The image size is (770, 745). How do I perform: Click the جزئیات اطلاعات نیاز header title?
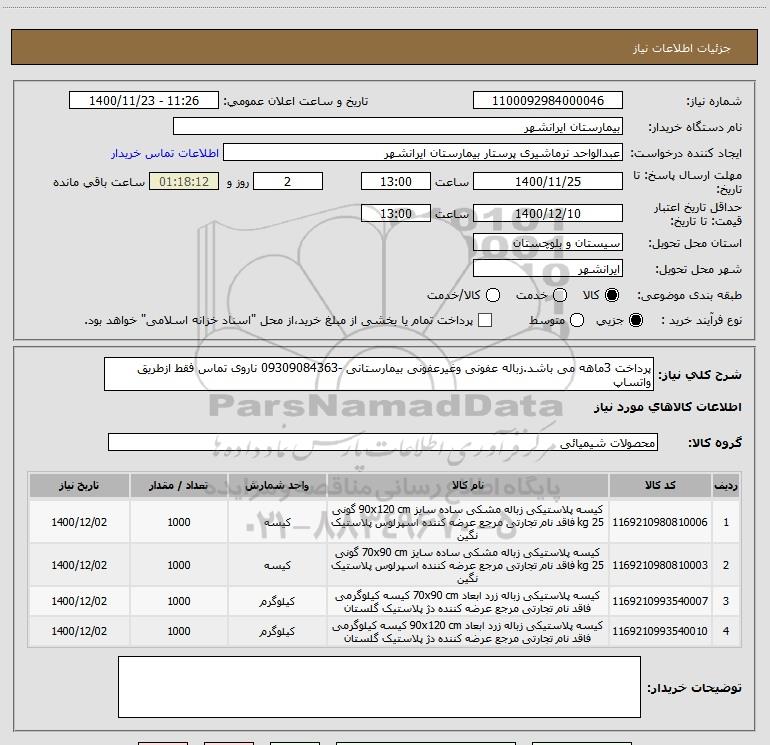681,48
